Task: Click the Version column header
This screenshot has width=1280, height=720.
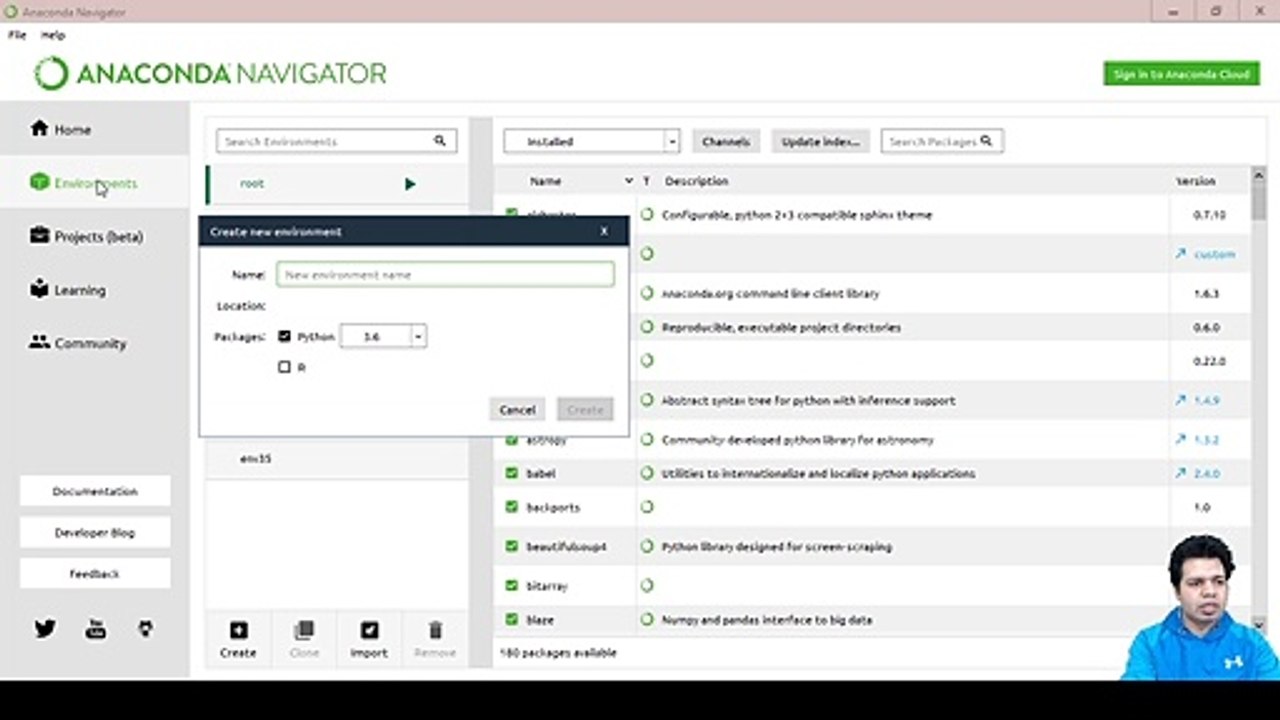Action: coord(1196,181)
